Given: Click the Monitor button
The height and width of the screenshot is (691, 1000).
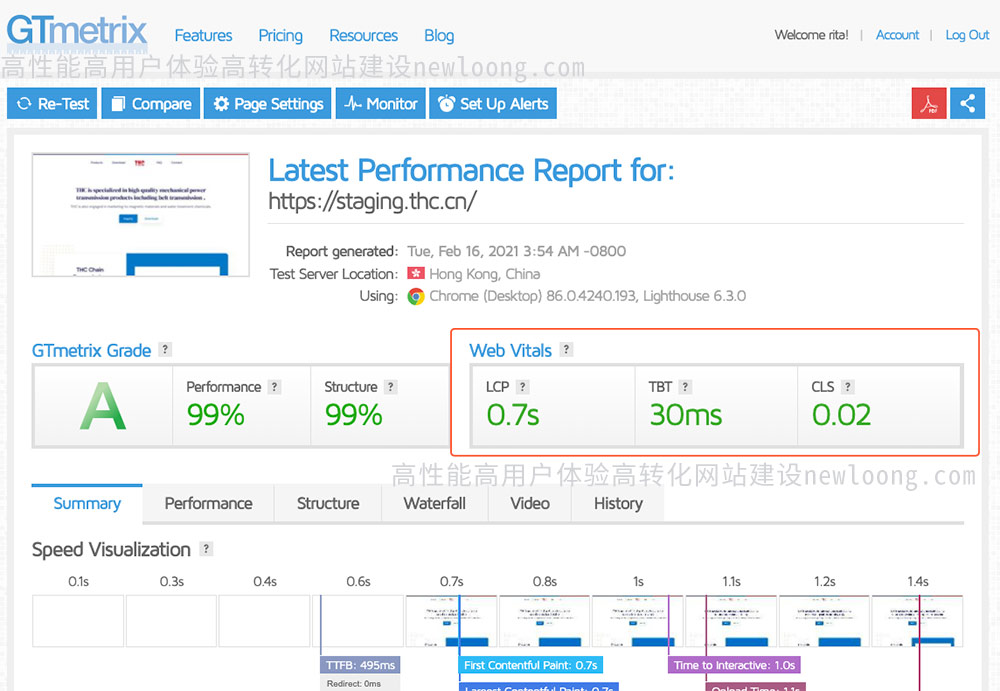Looking at the screenshot, I should [x=380, y=104].
